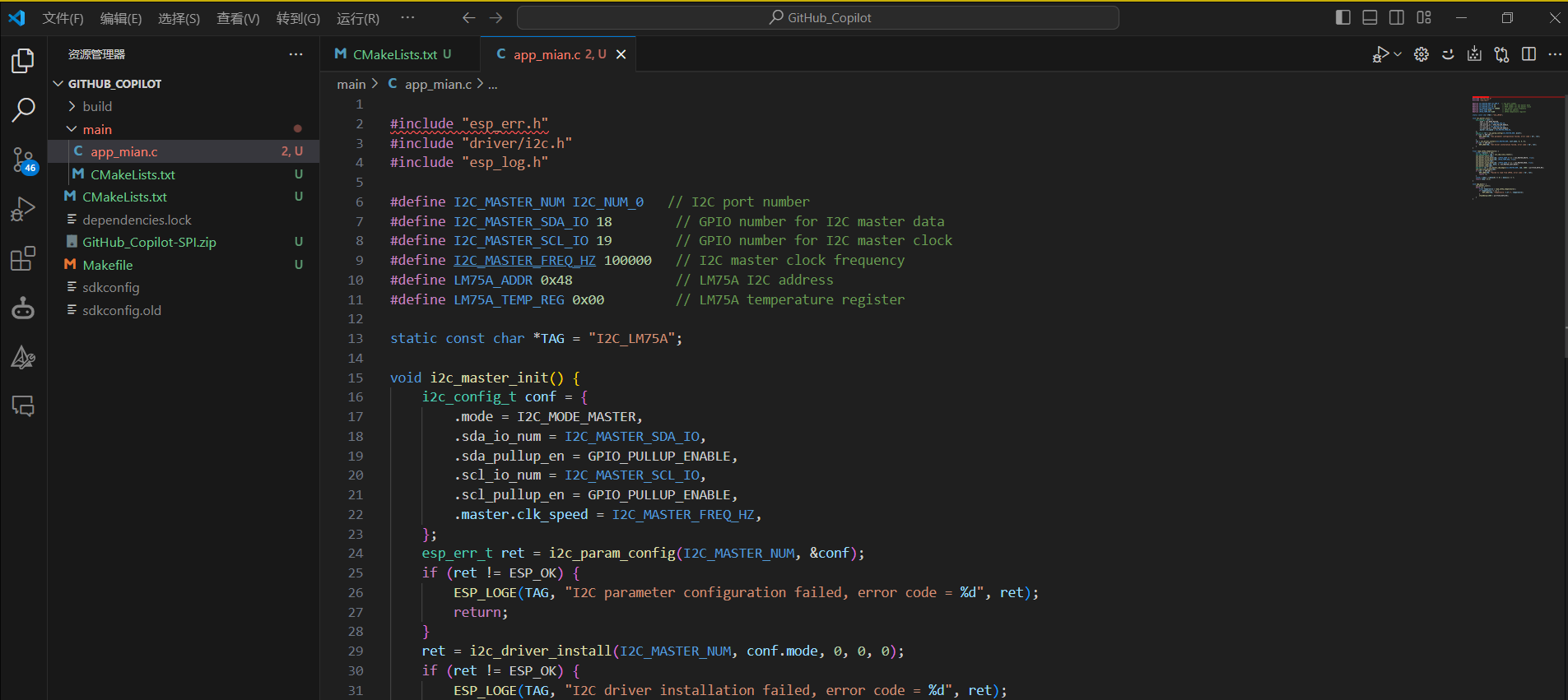1568x700 pixels.
Task: Open the chat bubbles activity bar icon
Action: tap(23, 406)
